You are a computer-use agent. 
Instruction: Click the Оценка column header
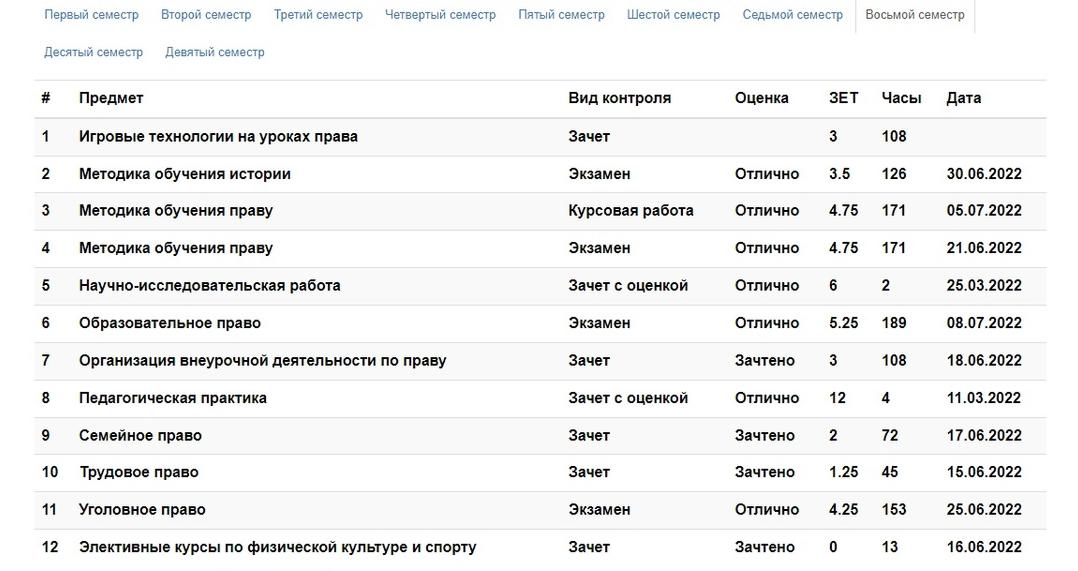[x=762, y=98]
